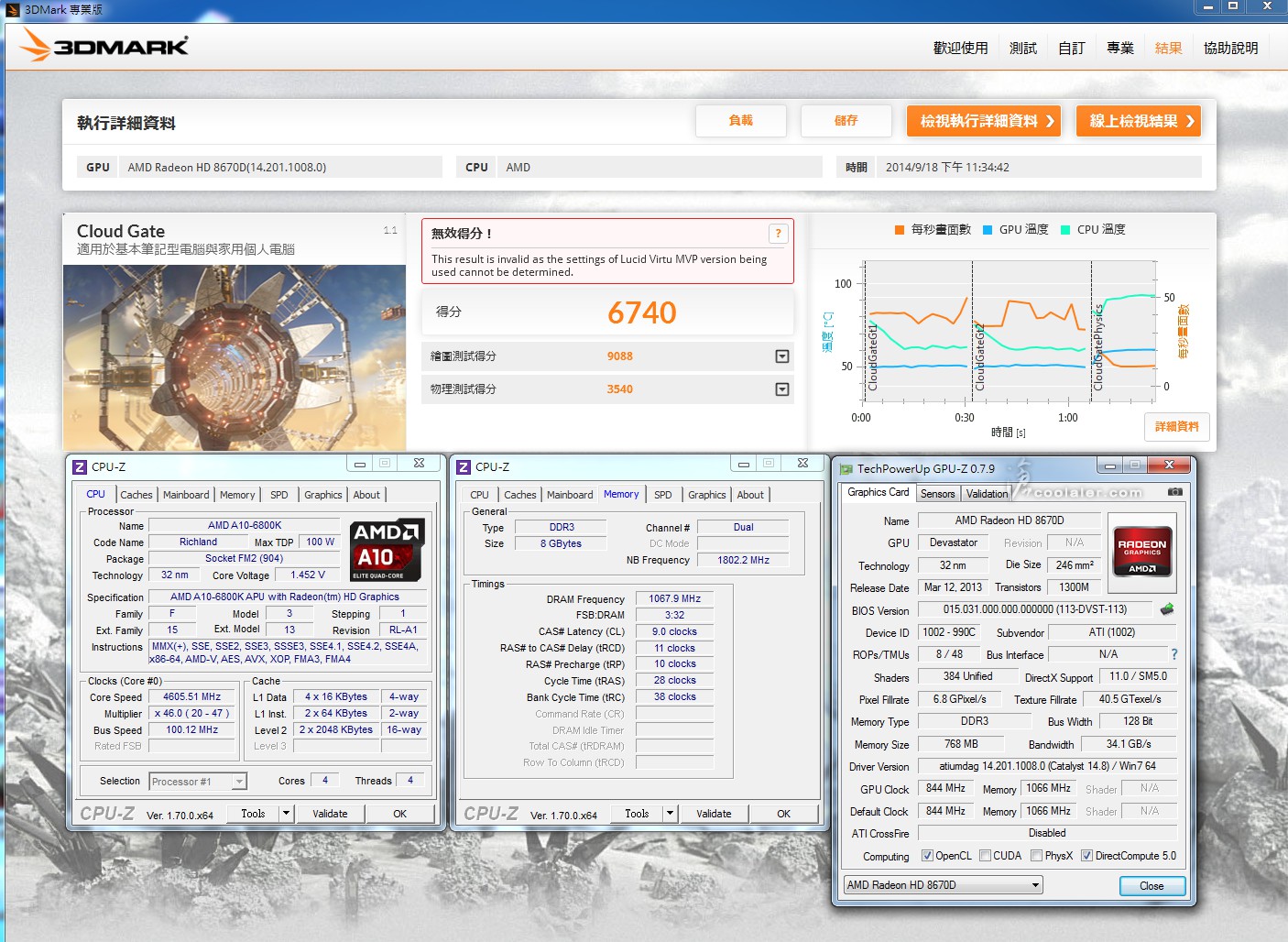Click the BIOS save chip icon in GPU-Z
Screen dimensions: 1288x942
(1167, 609)
